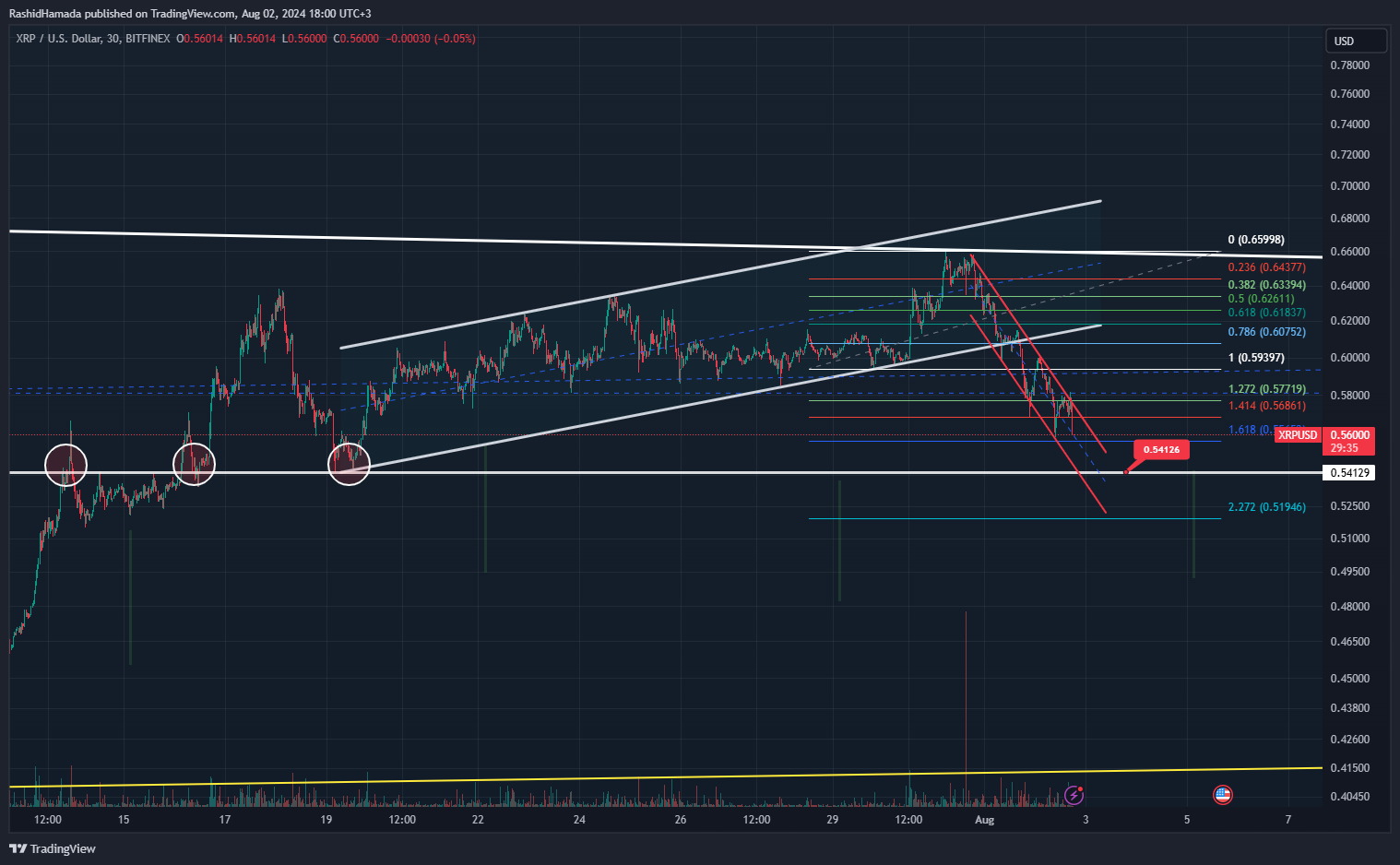Select Fibonacci label 0.382 (0.63394)

tap(1266, 285)
